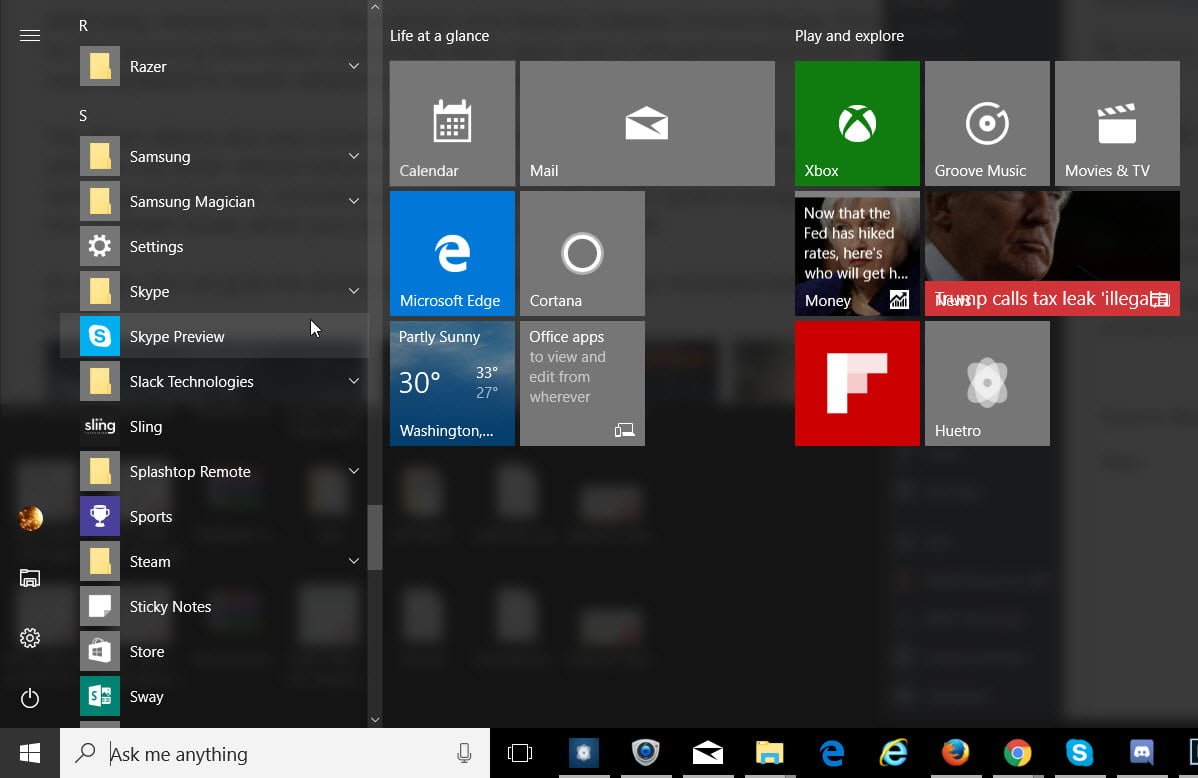The width and height of the screenshot is (1198, 778).
Task: Open Settings gear in Start sidebar
Action: pyautogui.click(x=30, y=638)
